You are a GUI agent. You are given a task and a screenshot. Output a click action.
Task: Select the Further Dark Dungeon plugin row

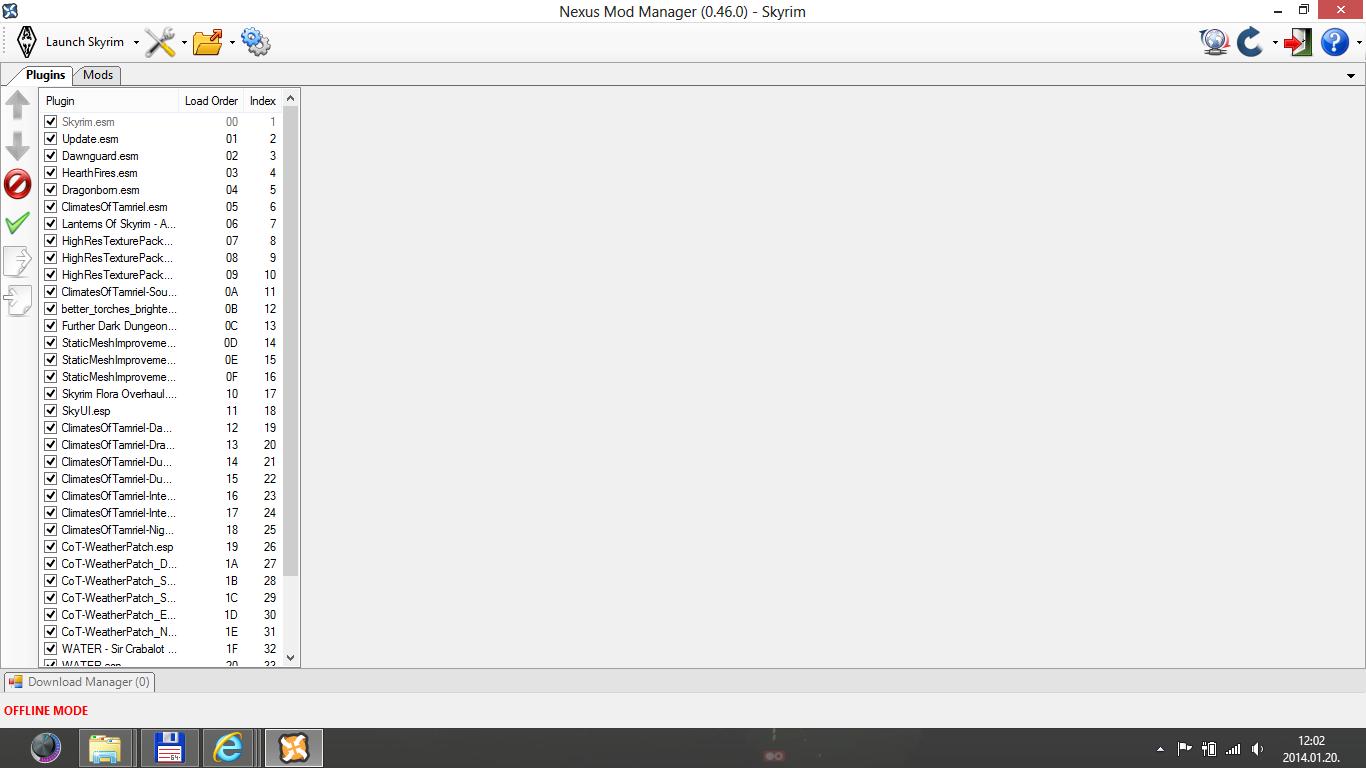[x=161, y=326]
